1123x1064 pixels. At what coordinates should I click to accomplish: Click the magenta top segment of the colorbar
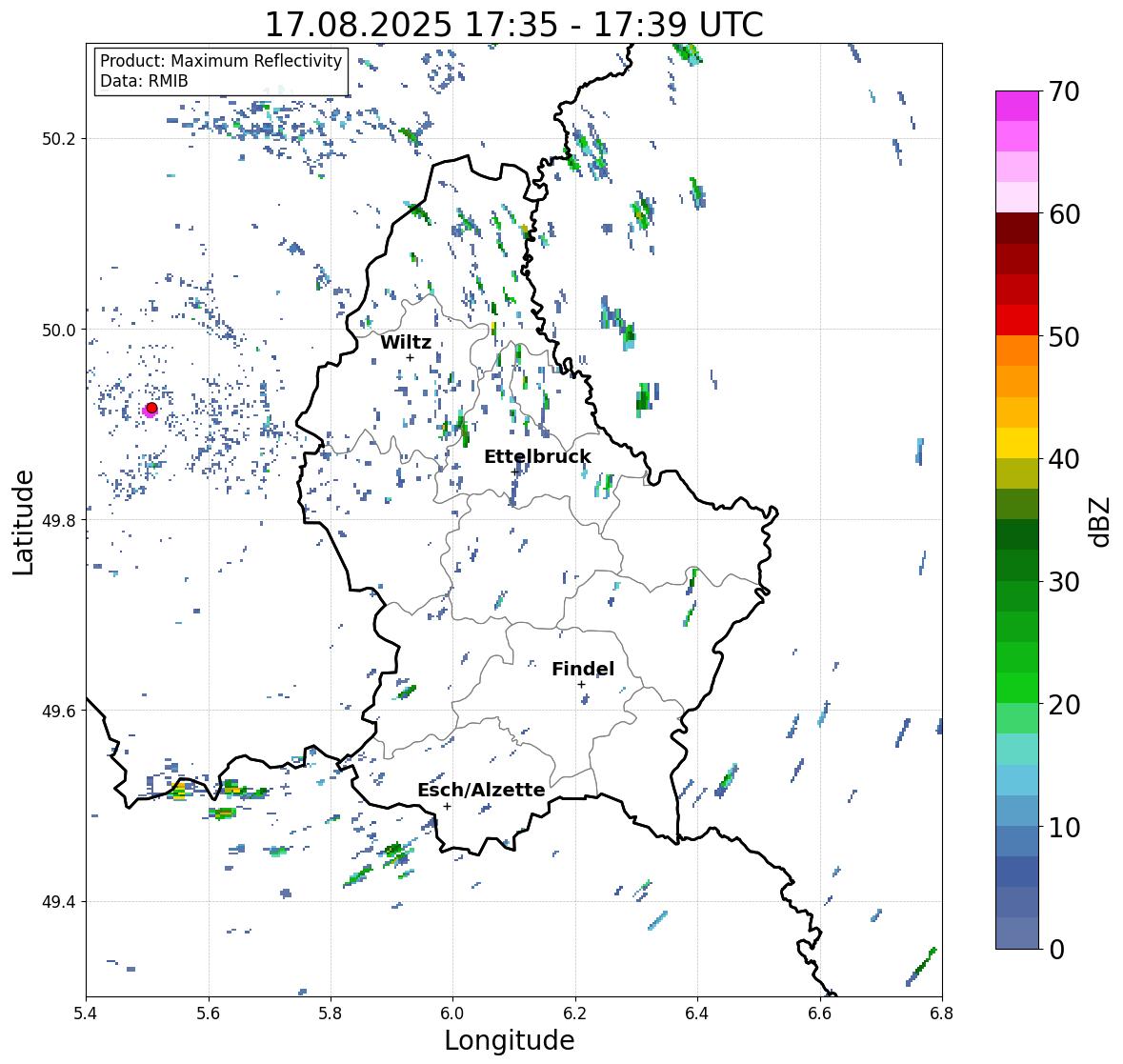1016,106
